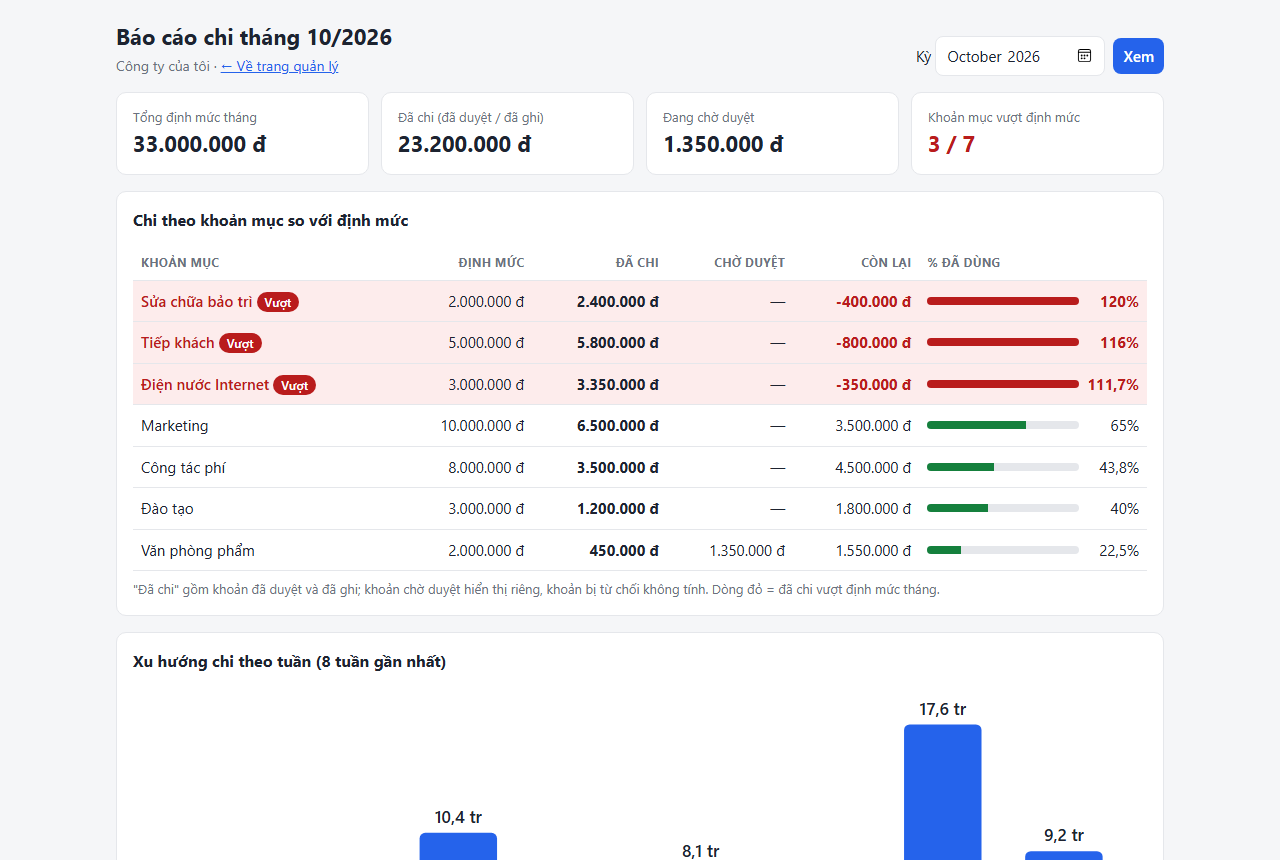
Task: Click the Xem button
Action: coord(1138,56)
